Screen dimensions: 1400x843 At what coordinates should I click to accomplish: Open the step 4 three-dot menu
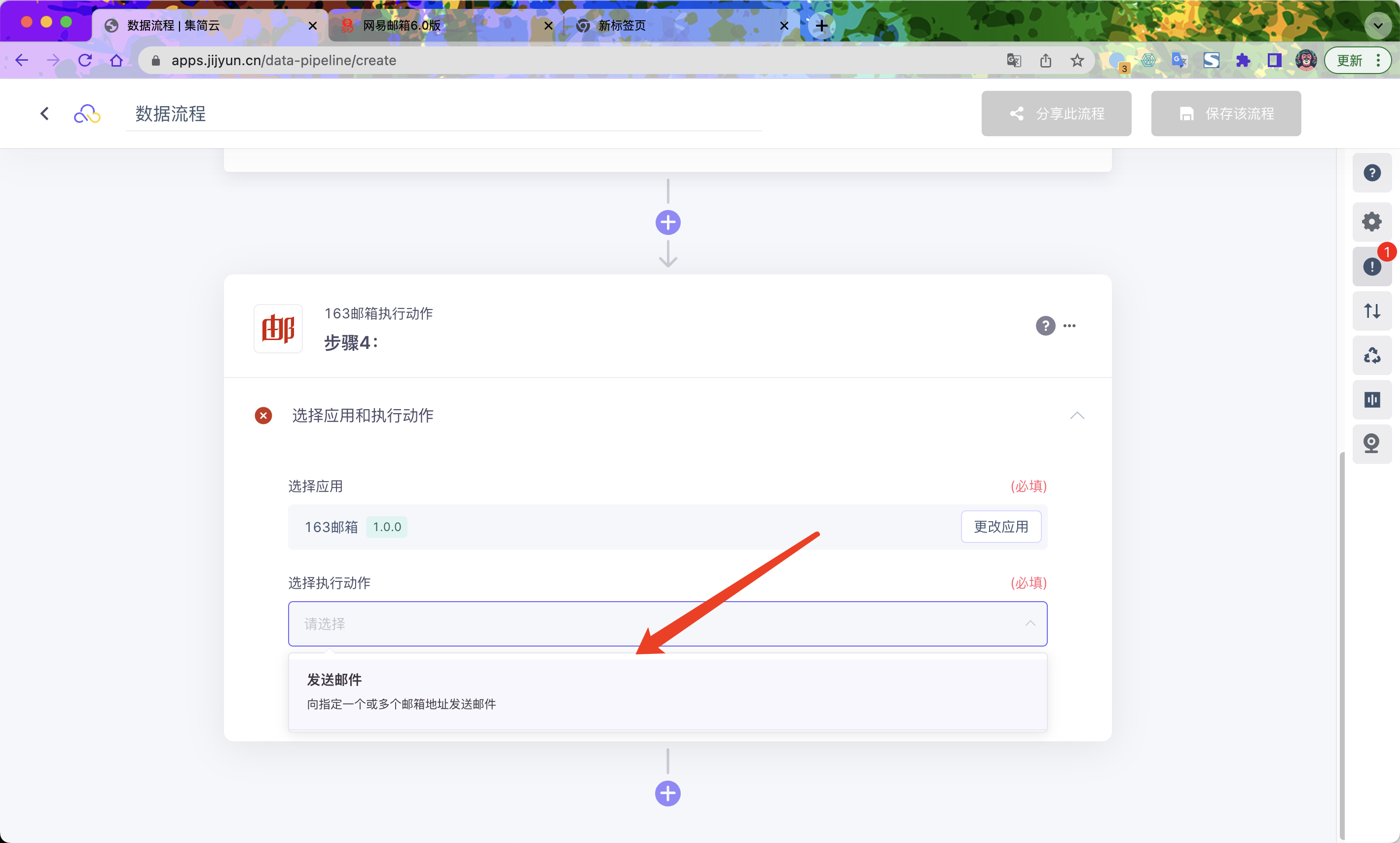coord(1069,325)
